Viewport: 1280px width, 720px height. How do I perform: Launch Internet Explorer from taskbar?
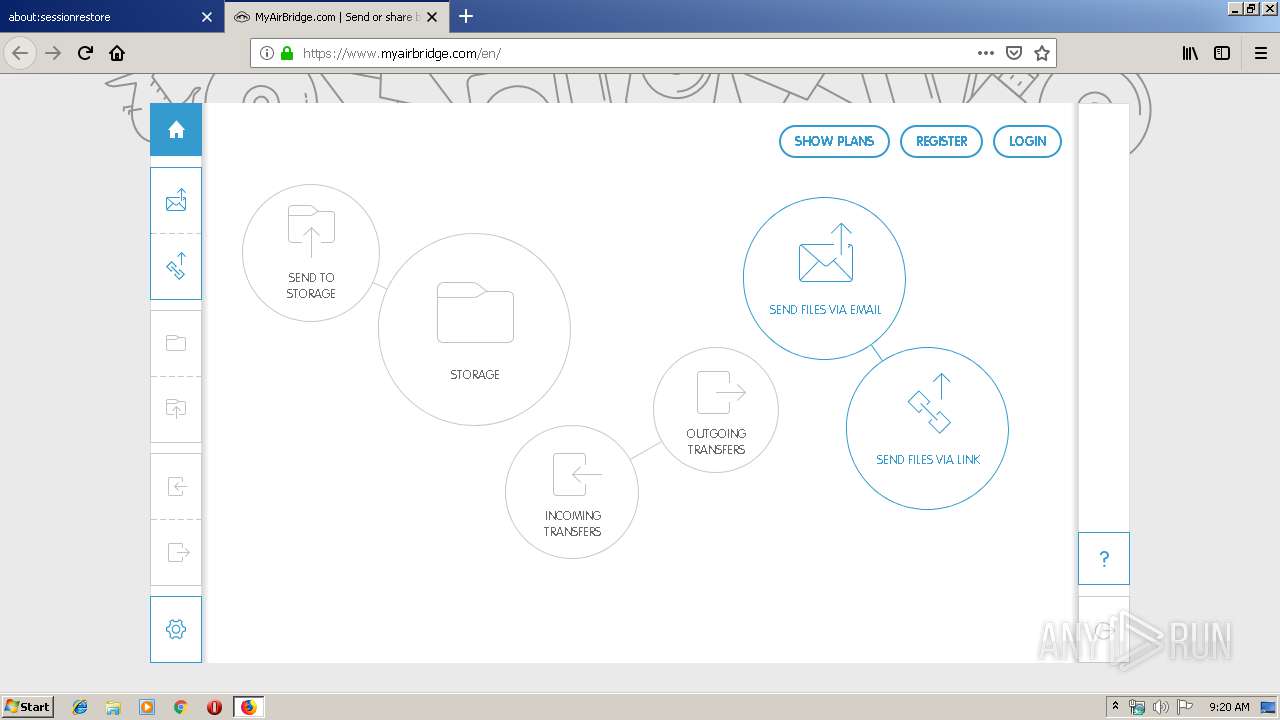tap(80, 707)
